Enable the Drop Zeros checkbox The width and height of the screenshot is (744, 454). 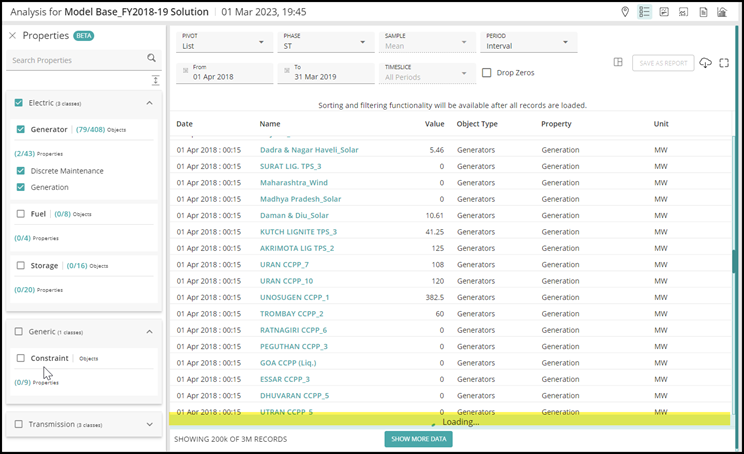pos(486,73)
